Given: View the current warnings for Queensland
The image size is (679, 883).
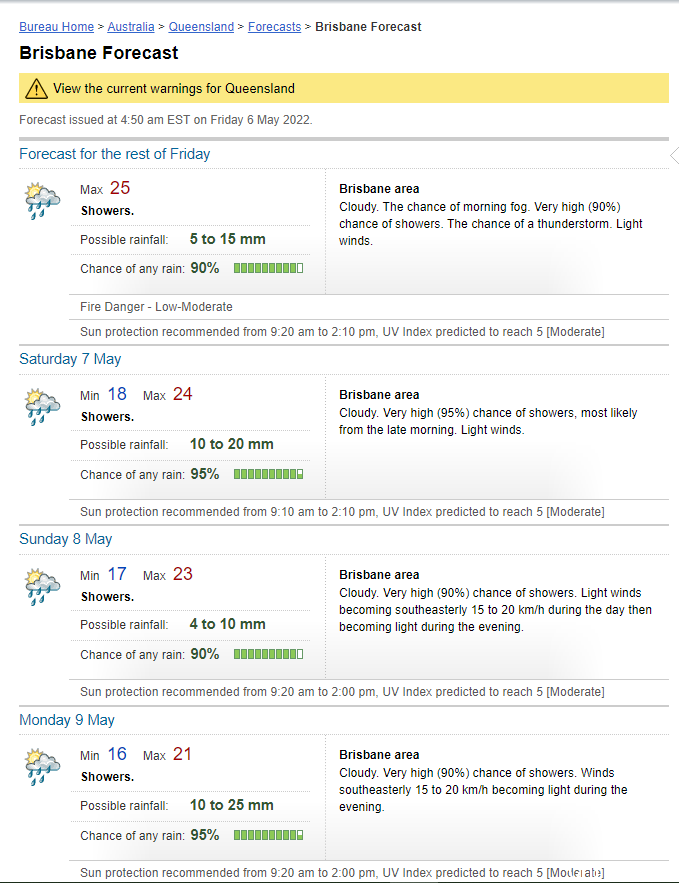Looking at the screenshot, I should tap(174, 88).
